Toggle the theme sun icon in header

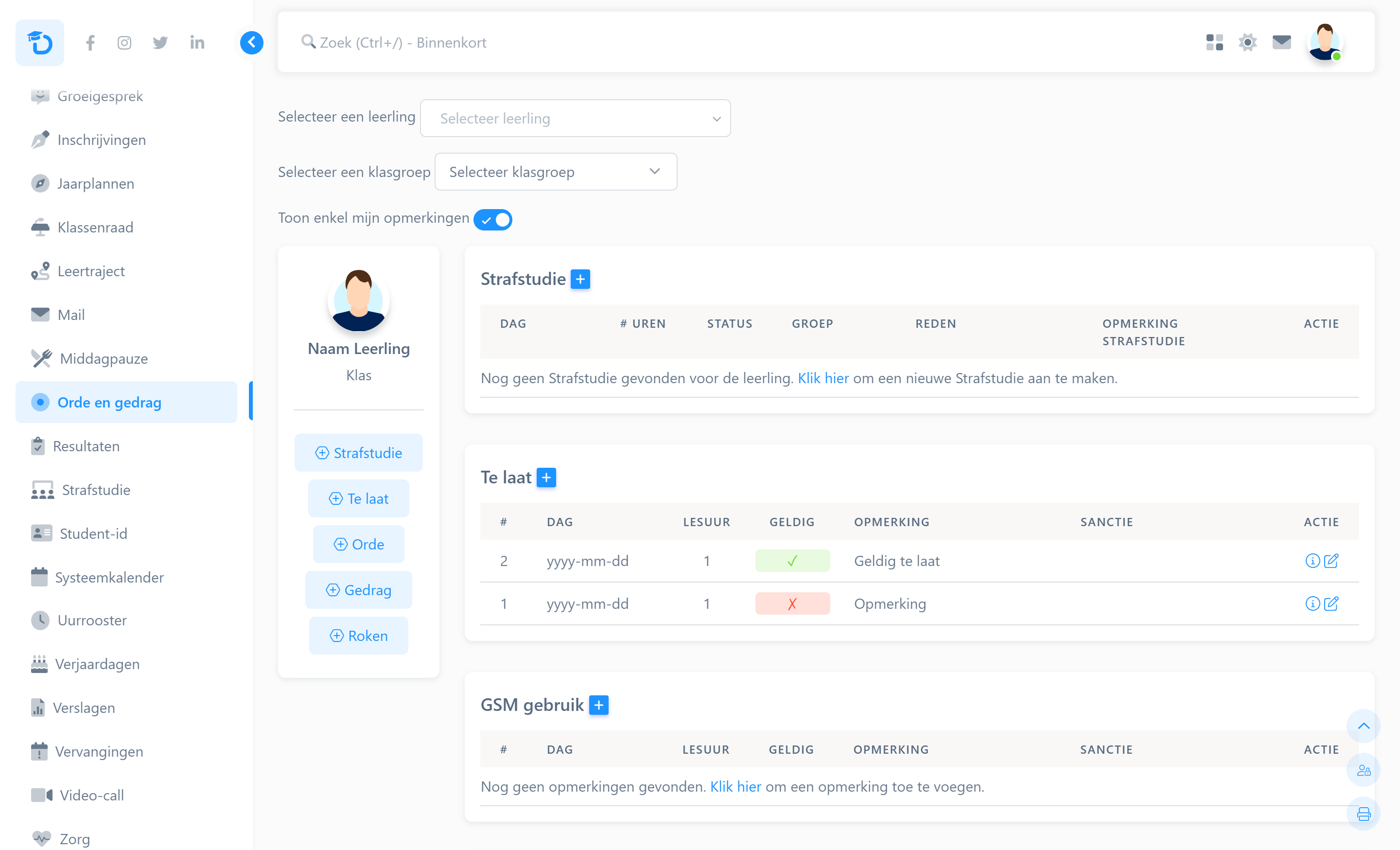pos(1247,42)
